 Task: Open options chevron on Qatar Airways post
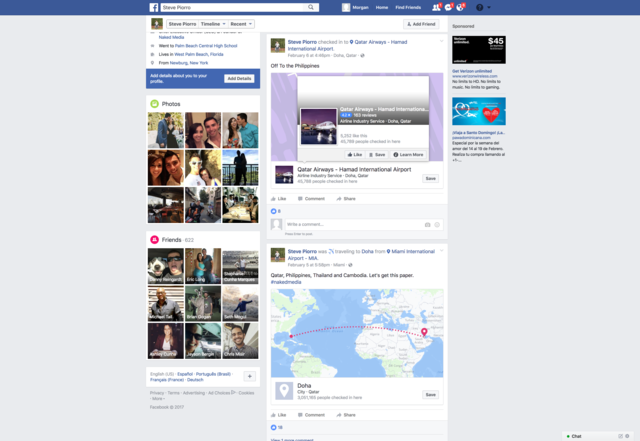[441, 41]
